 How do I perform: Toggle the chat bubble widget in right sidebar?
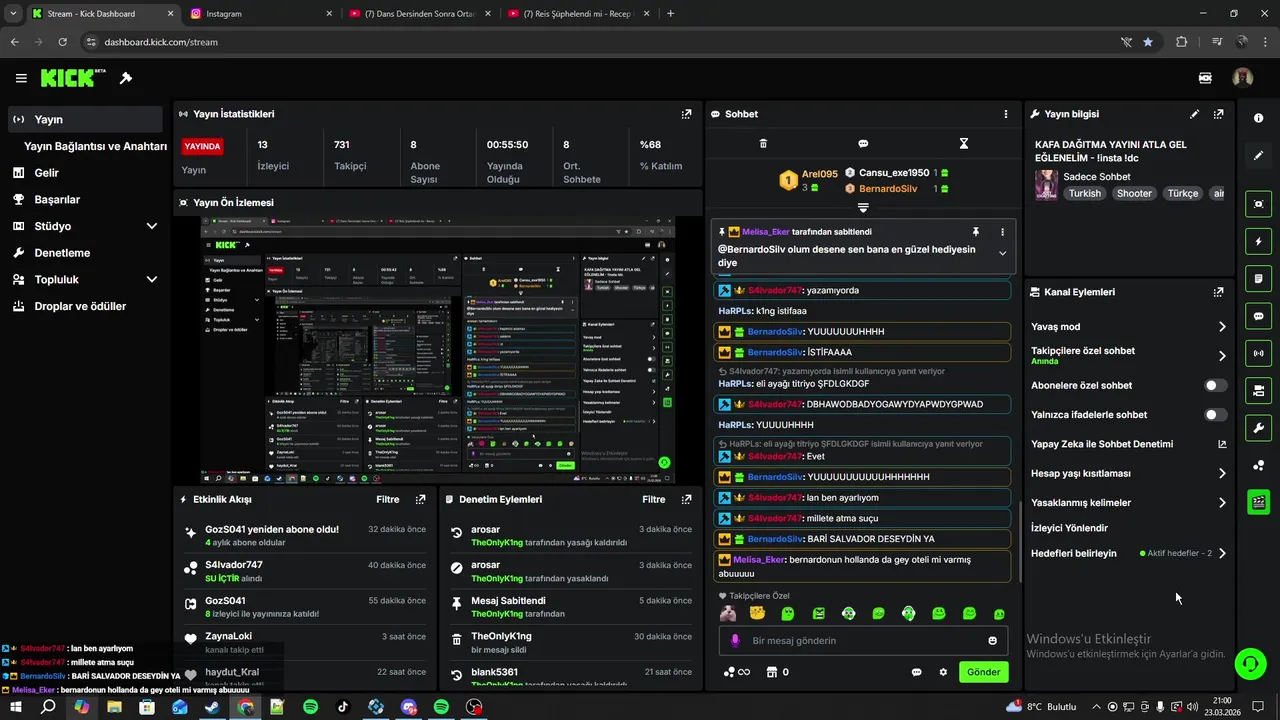(x=1258, y=316)
